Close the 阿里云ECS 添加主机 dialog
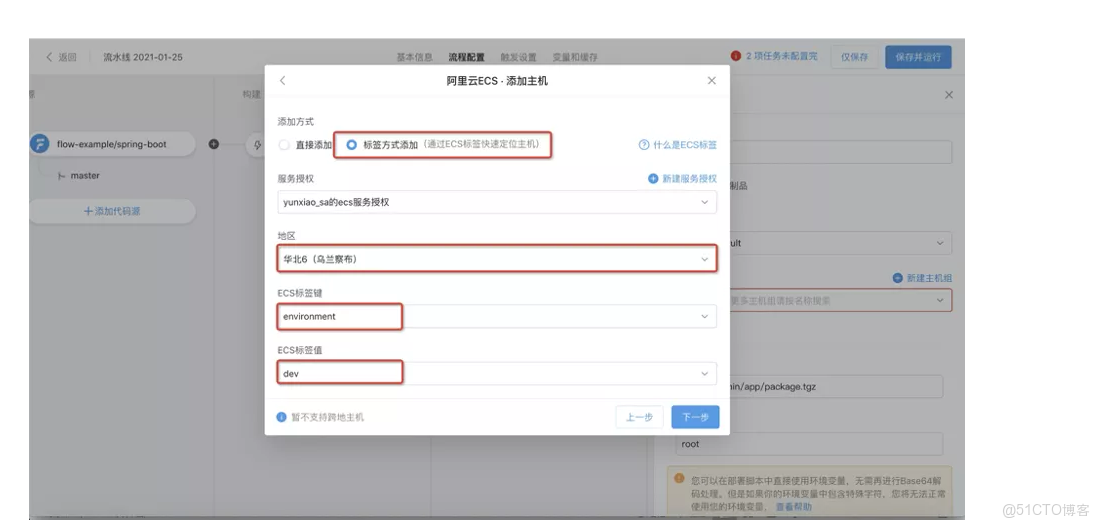The width and height of the screenshot is (1100, 527). (711, 81)
